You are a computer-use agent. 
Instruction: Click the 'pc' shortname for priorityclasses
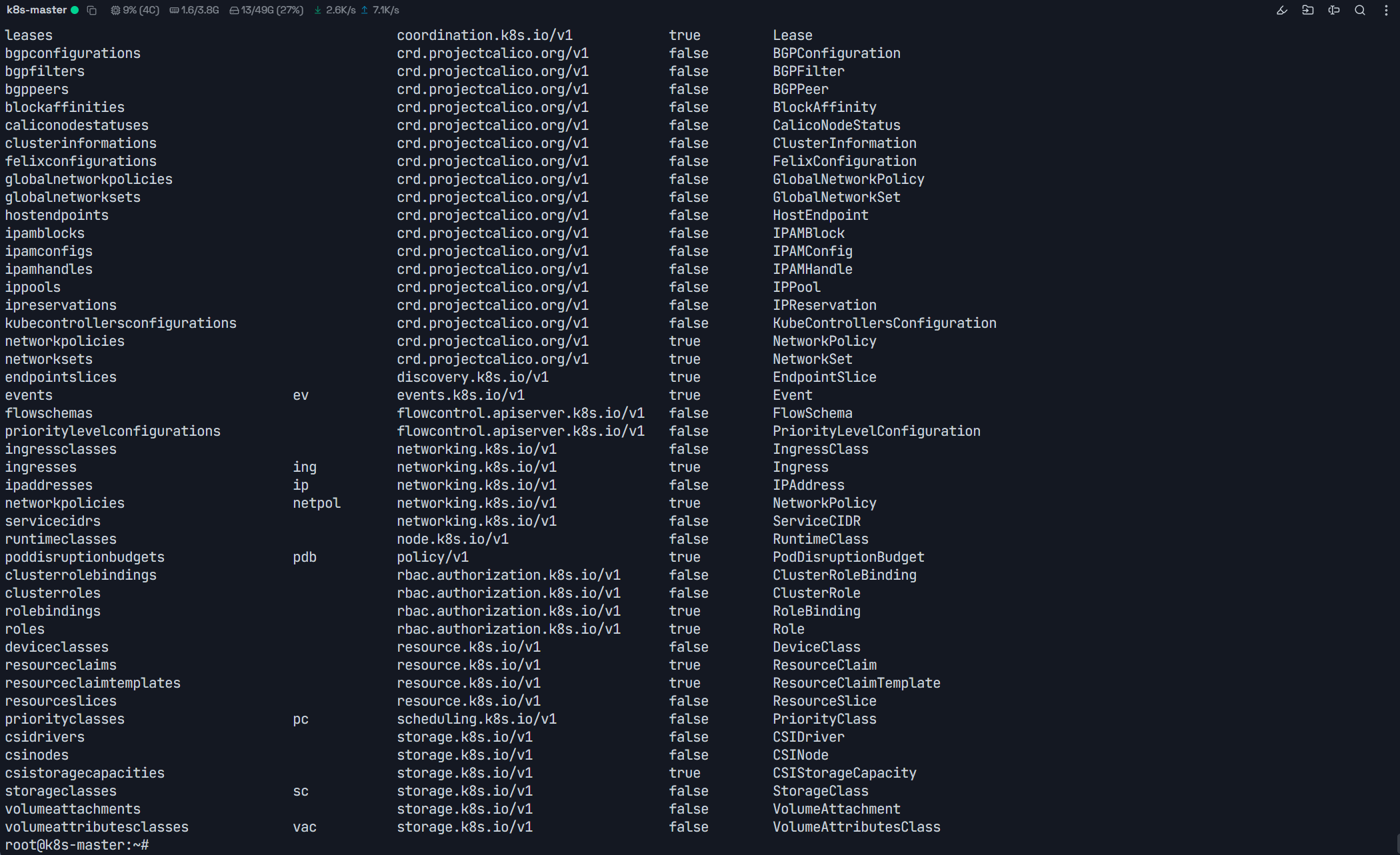(x=301, y=719)
